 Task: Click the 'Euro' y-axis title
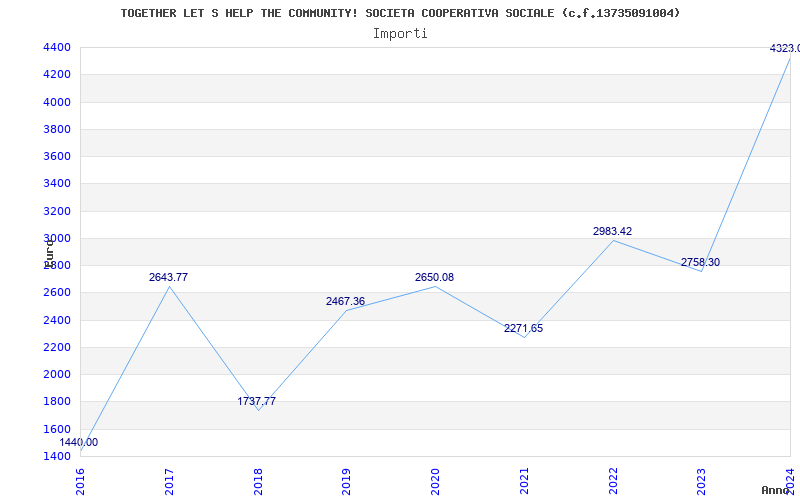tap(49, 253)
